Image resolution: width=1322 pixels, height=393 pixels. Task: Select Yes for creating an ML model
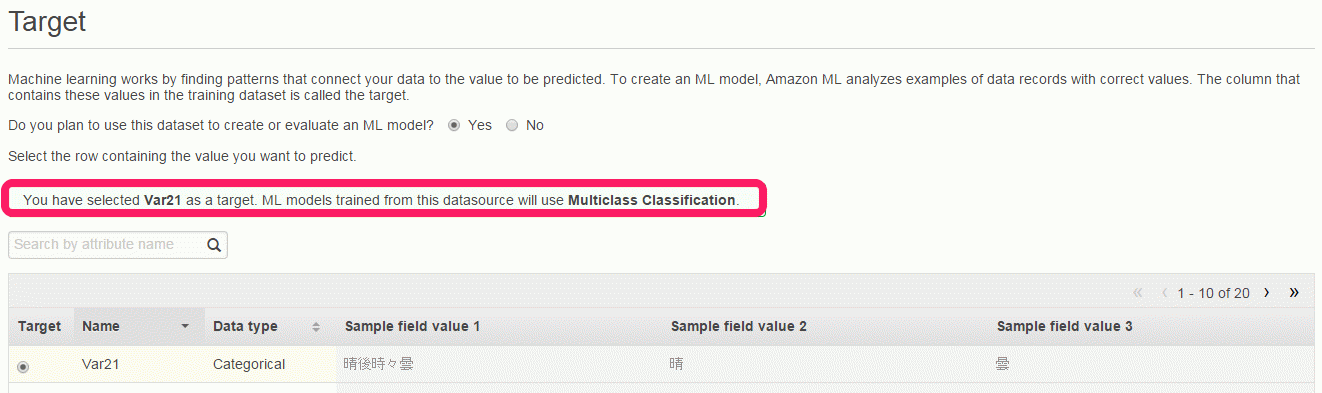(454, 126)
